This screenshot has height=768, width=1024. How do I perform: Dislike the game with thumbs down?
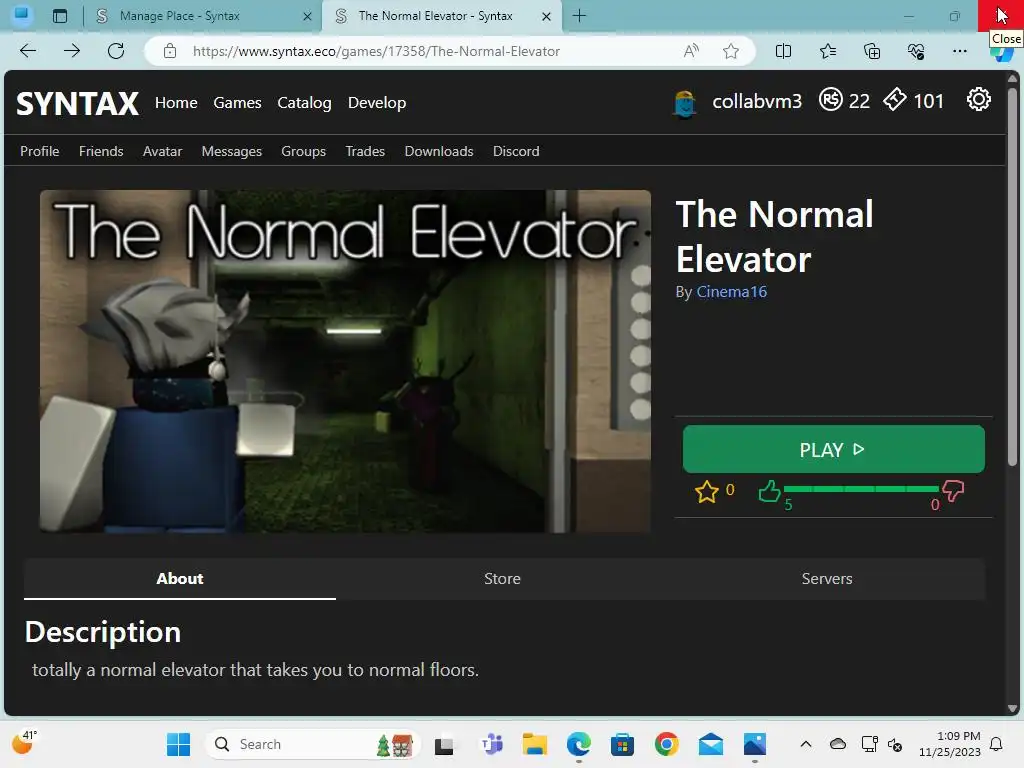tap(953, 490)
